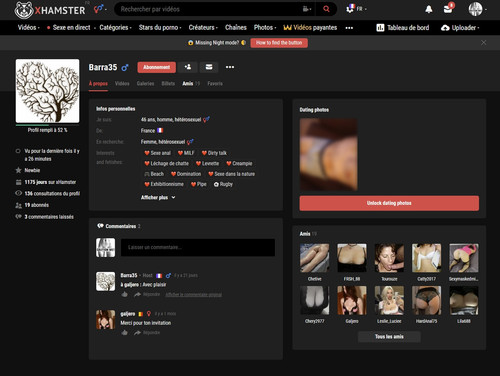Viewport: 500px width, 376px height.
Task: Click the send message icon button
Action: (209, 67)
